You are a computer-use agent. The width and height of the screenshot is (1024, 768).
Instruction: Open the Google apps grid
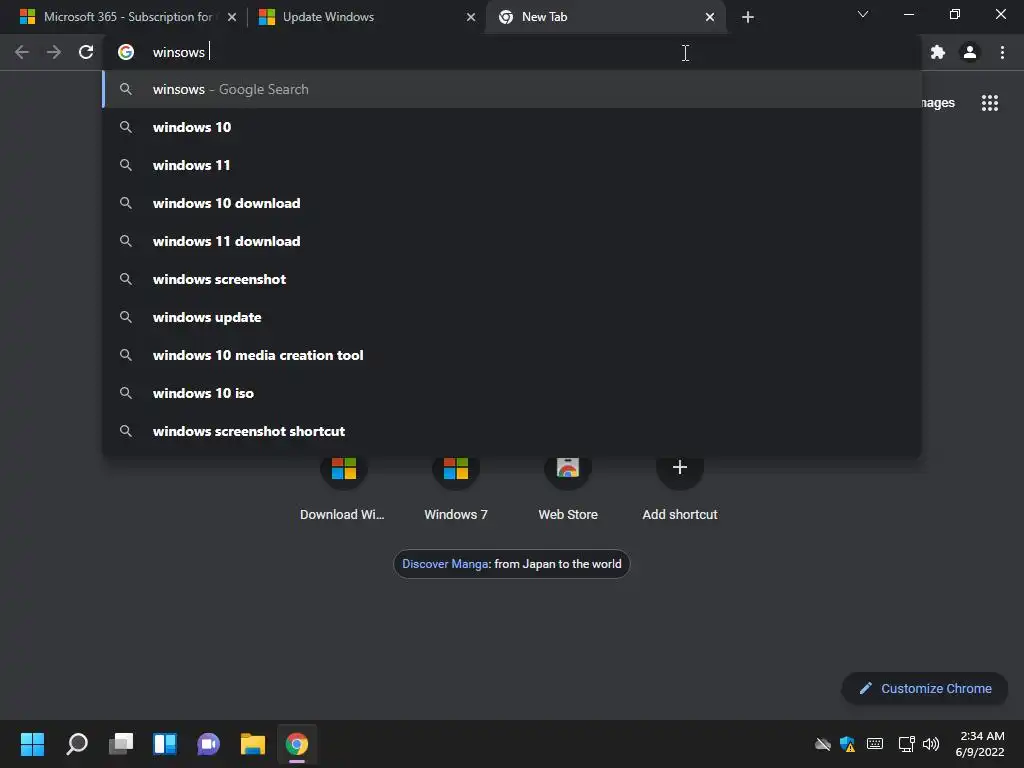pyautogui.click(x=990, y=103)
